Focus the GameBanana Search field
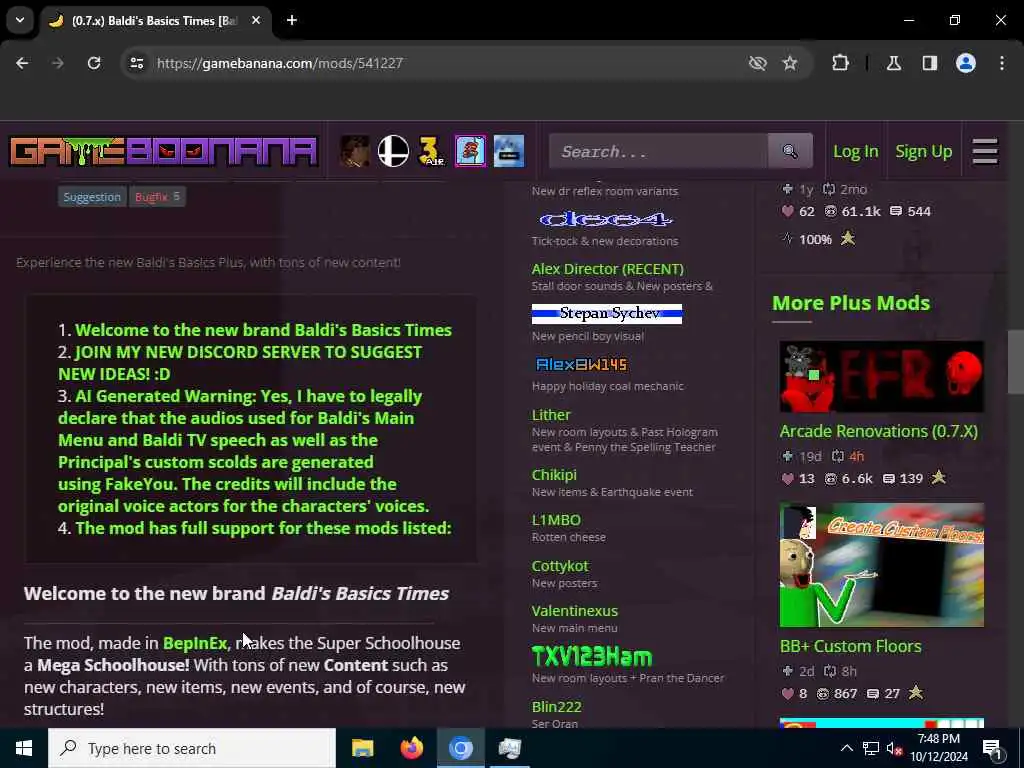The height and width of the screenshot is (768, 1024). point(658,152)
